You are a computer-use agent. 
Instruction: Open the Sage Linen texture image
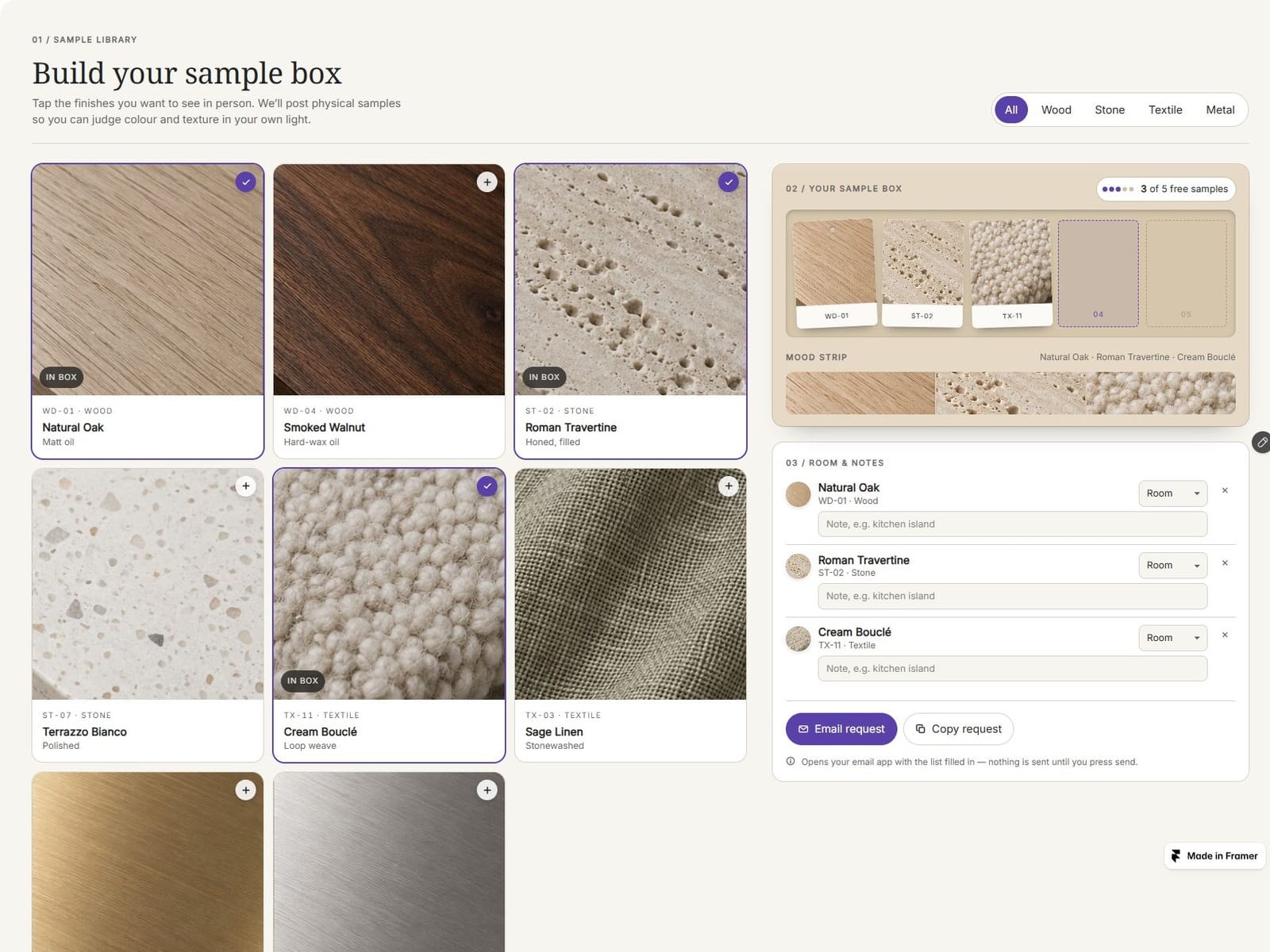pos(630,584)
